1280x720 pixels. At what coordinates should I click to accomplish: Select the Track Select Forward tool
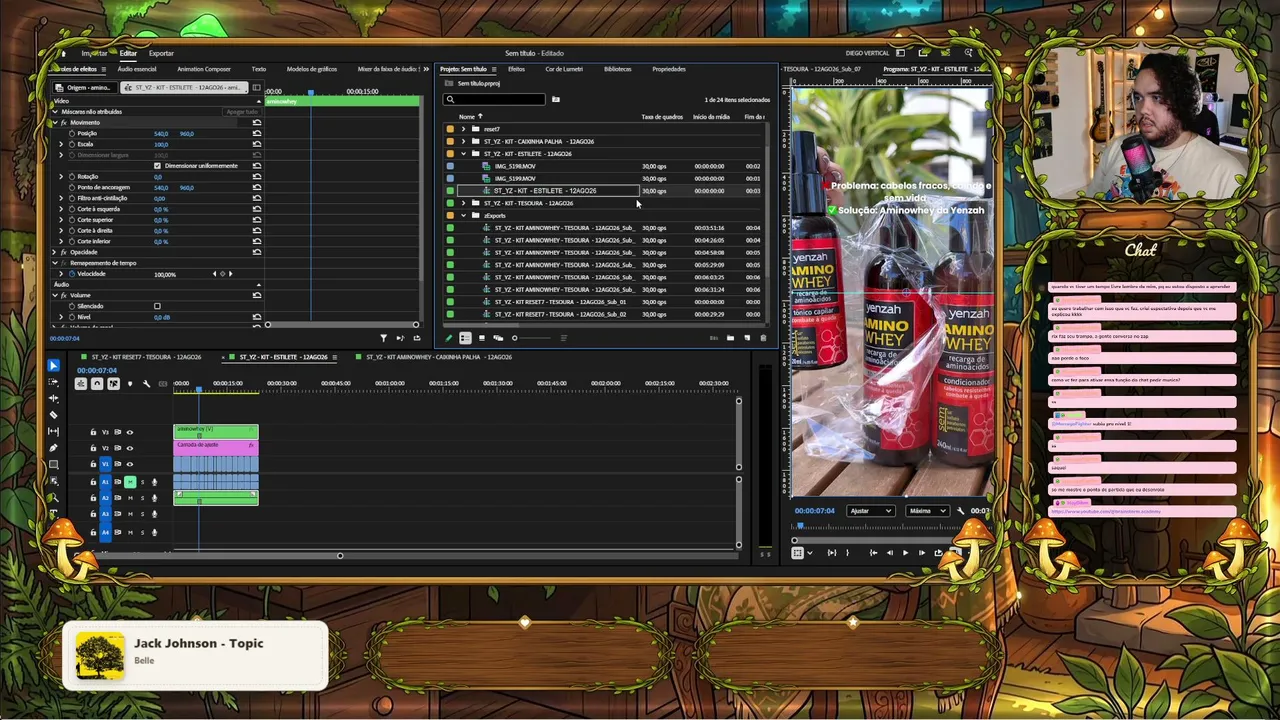pos(53,382)
